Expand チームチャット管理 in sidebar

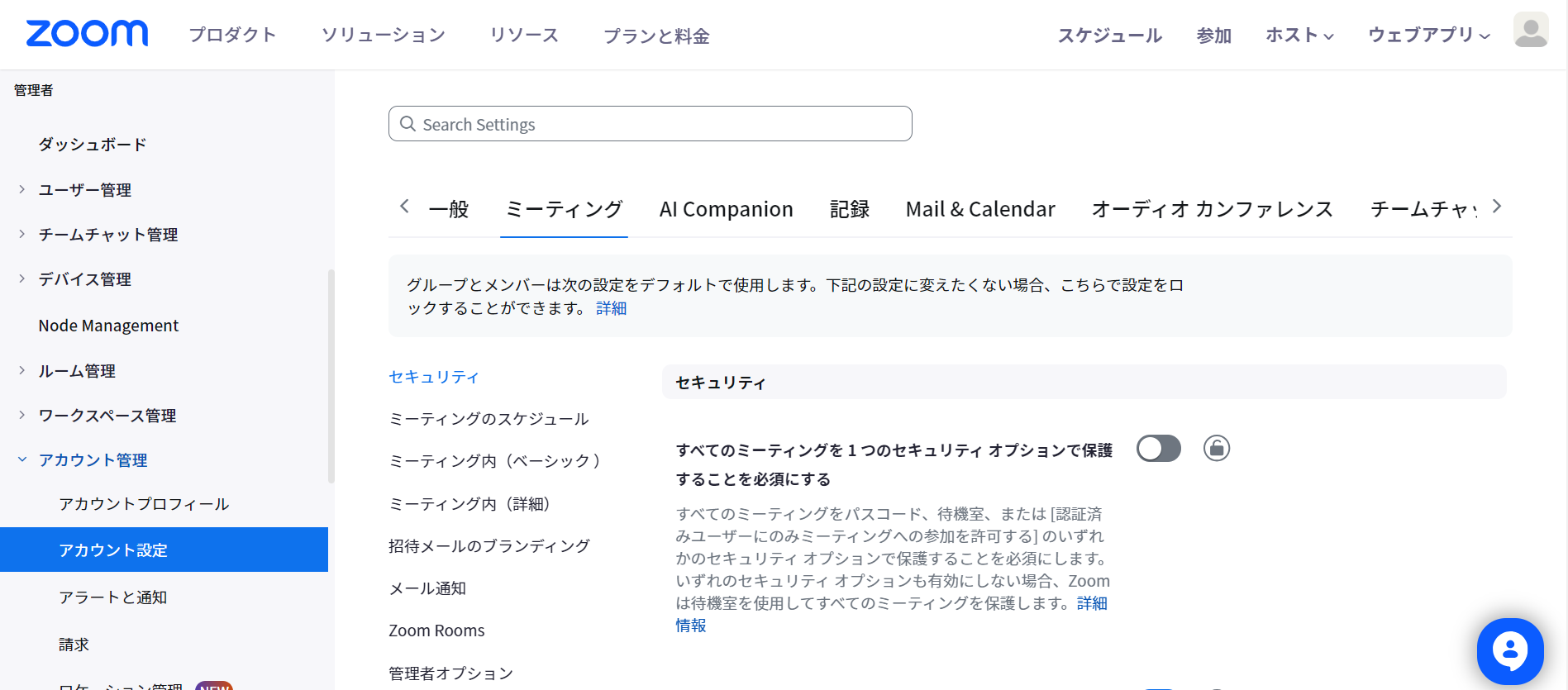tap(22, 234)
